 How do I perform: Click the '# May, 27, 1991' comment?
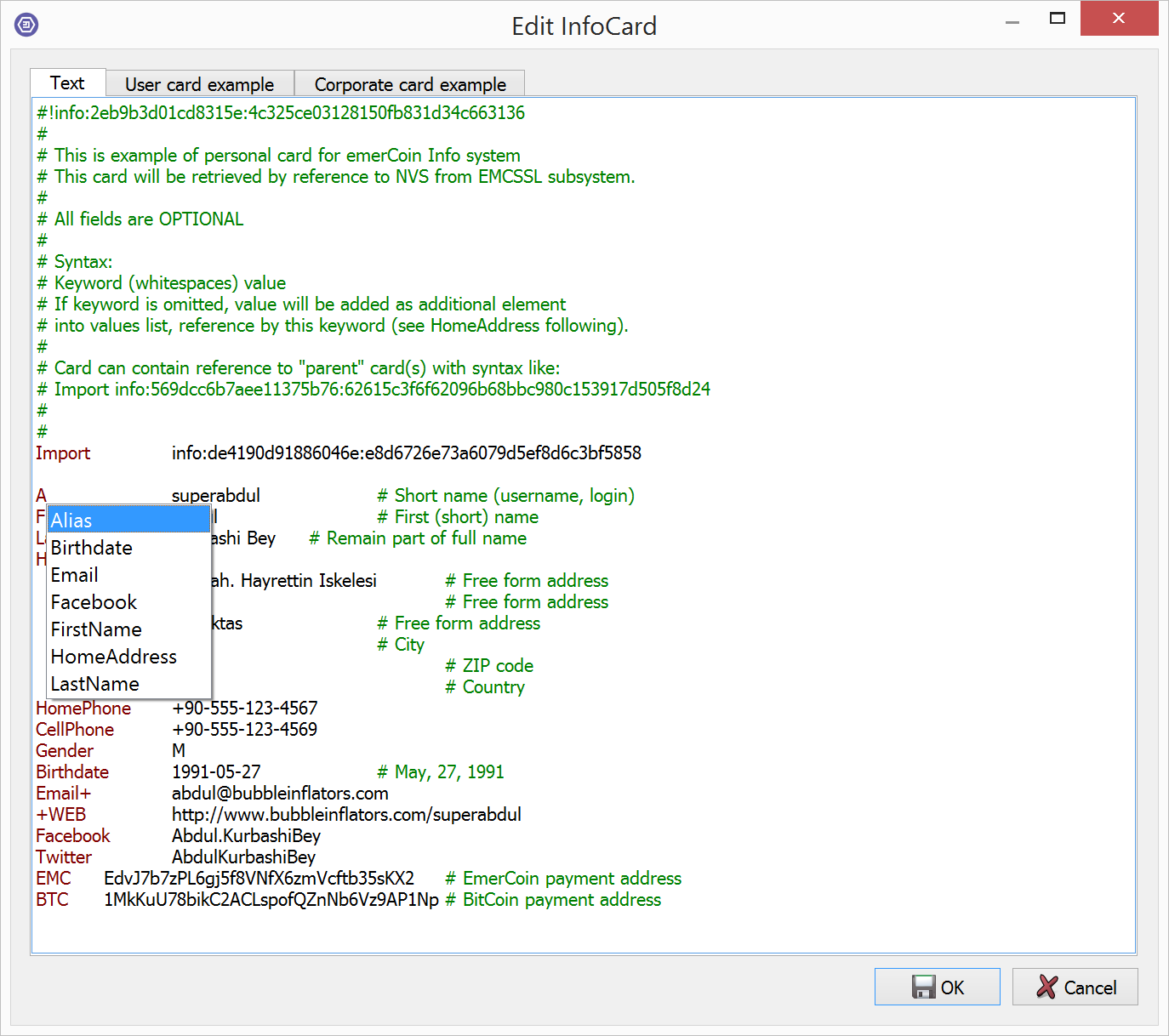441,771
